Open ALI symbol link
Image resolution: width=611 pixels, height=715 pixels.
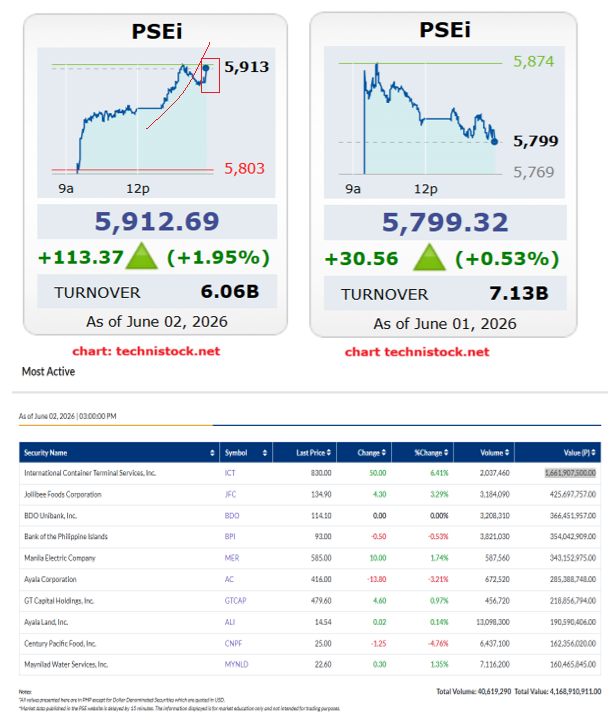pos(230,622)
